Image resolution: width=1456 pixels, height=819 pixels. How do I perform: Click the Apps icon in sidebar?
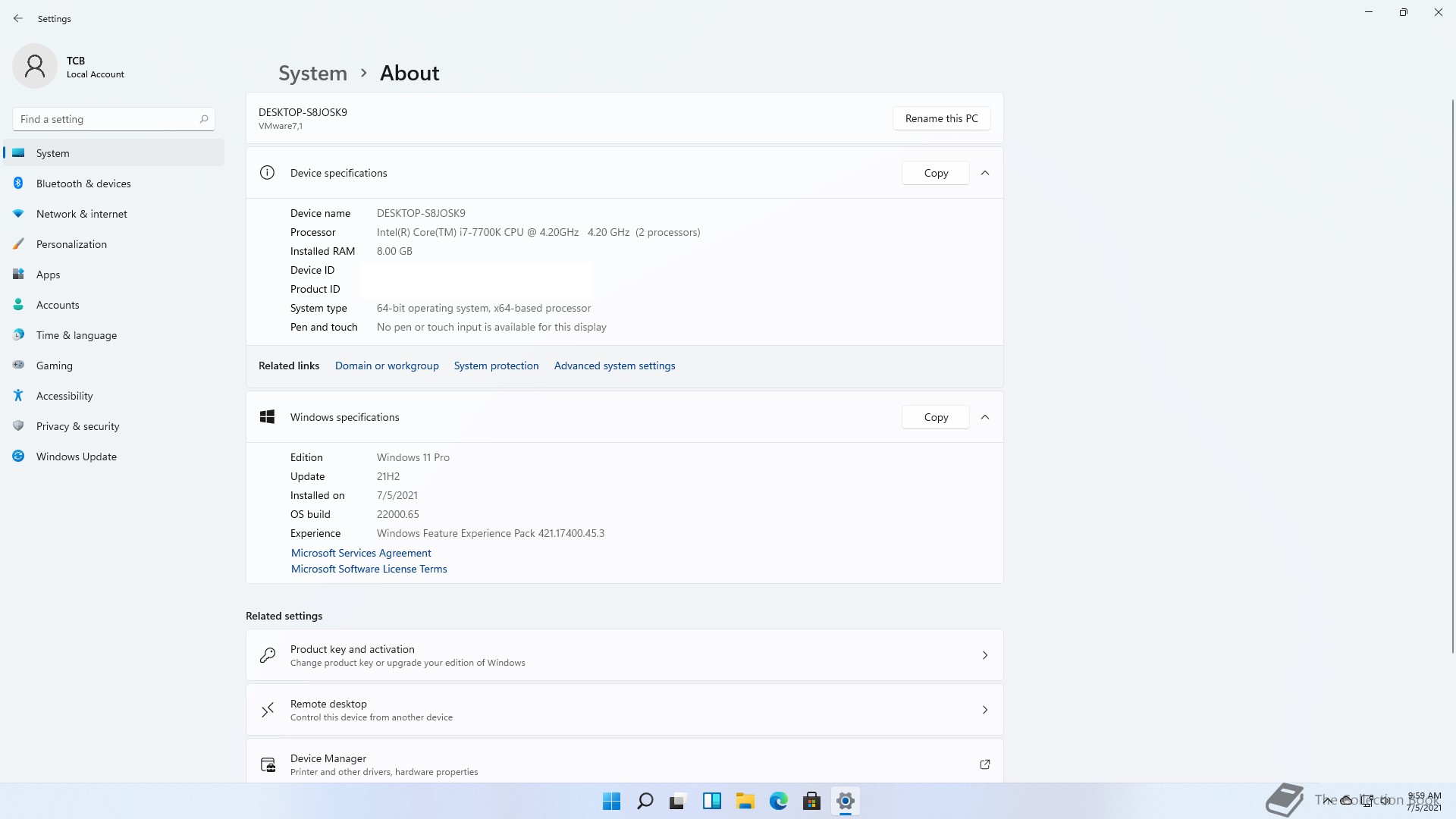pyautogui.click(x=19, y=275)
